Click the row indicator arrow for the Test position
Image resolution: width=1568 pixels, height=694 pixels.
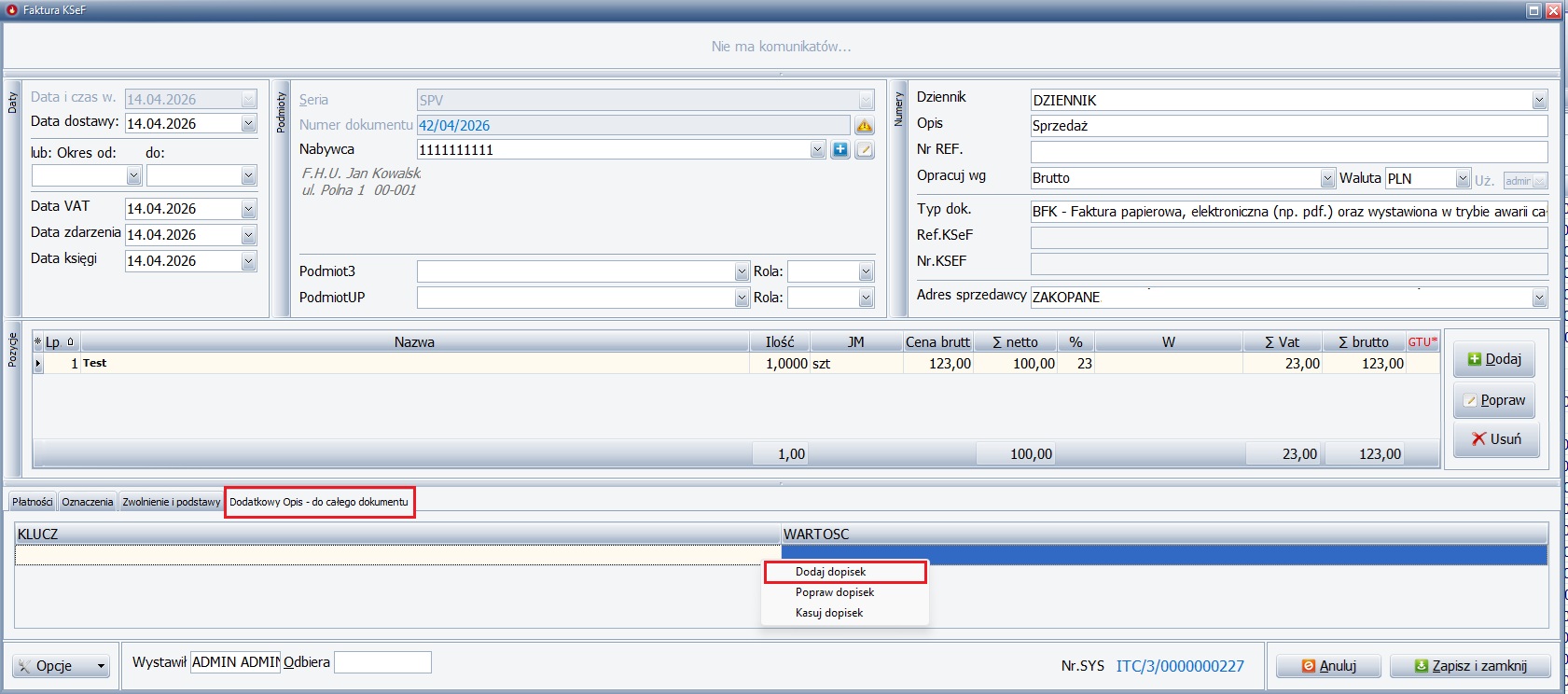pyautogui.click(x=38, y=364)
